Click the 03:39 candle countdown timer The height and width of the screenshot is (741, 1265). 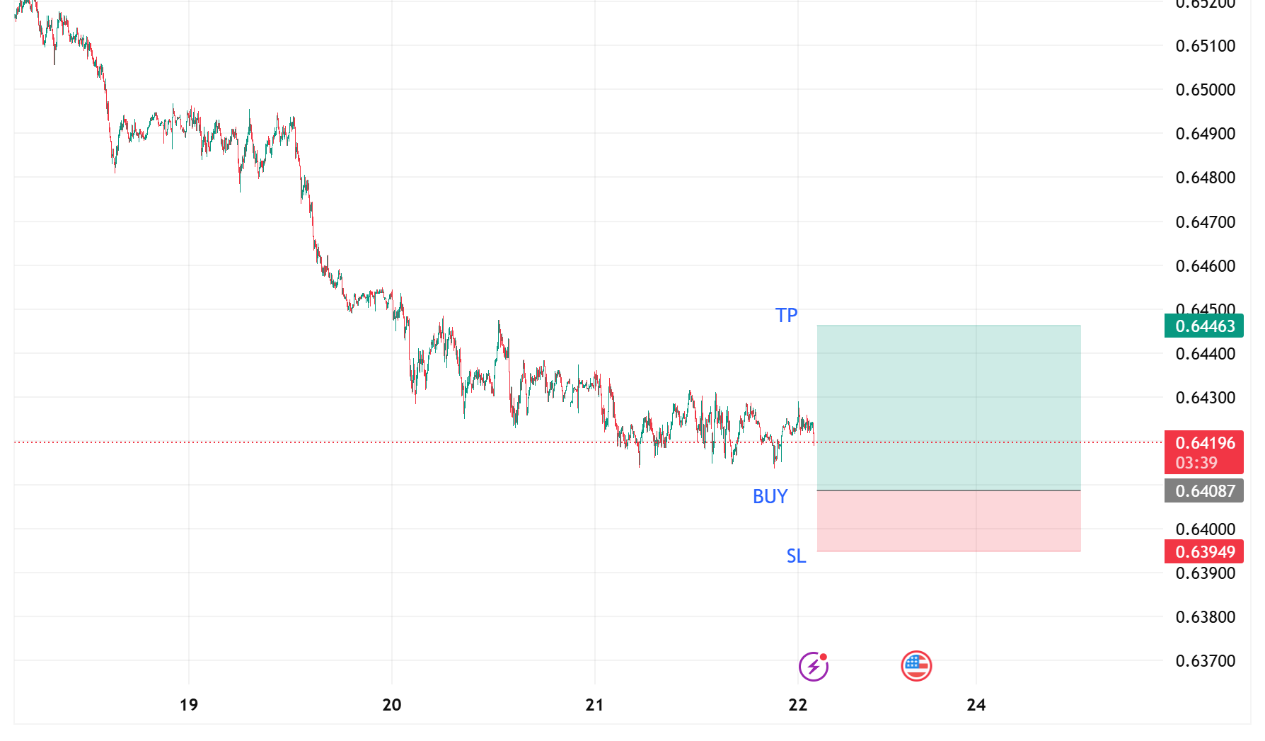tap(1196, 463)
